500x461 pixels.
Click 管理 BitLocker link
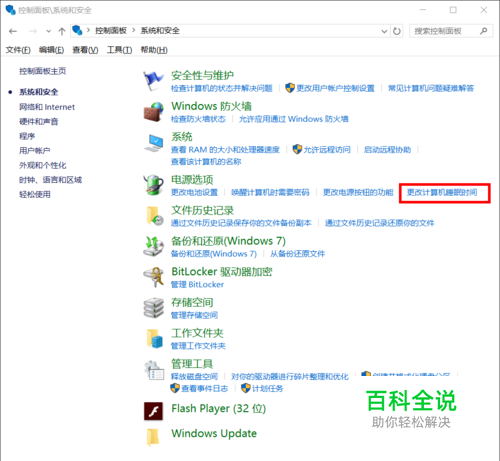197,284
